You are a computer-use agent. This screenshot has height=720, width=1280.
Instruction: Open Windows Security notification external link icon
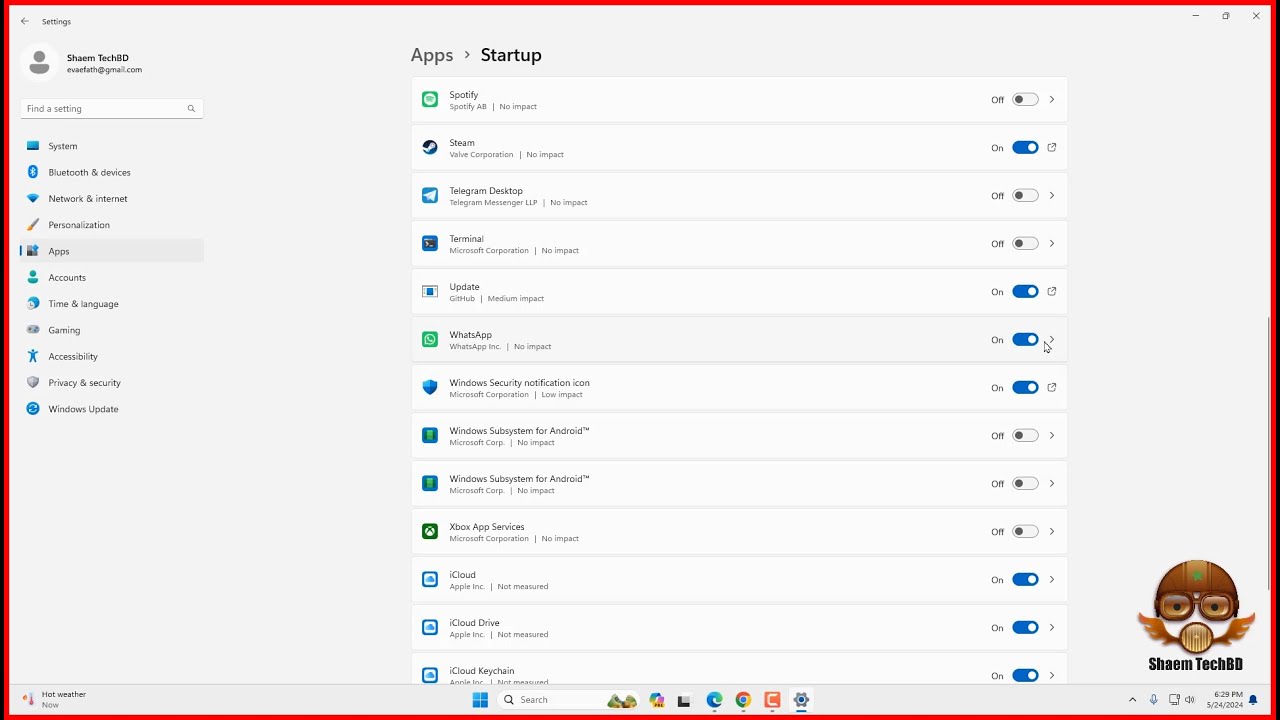[1052, 388]
